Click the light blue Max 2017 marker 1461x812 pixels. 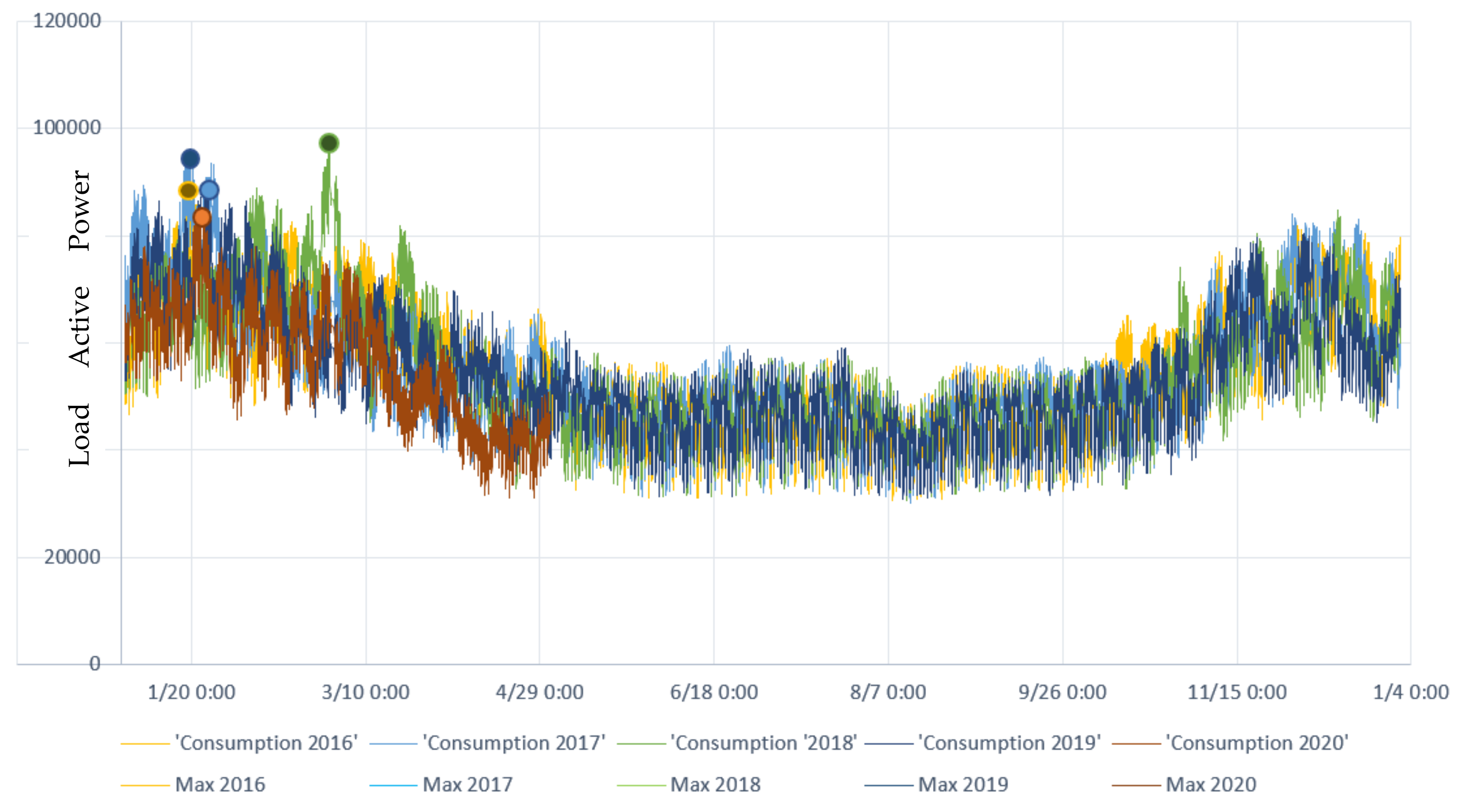tap(209, 190)
